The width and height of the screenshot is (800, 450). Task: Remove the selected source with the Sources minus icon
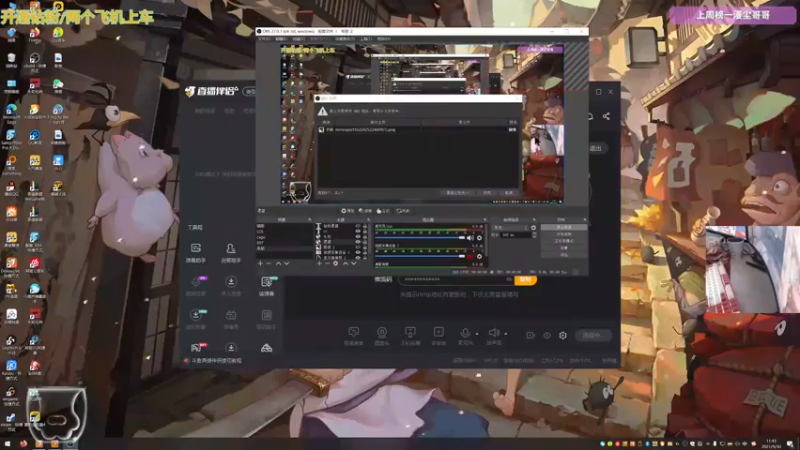pyautogui.click(x=327, y=263)
